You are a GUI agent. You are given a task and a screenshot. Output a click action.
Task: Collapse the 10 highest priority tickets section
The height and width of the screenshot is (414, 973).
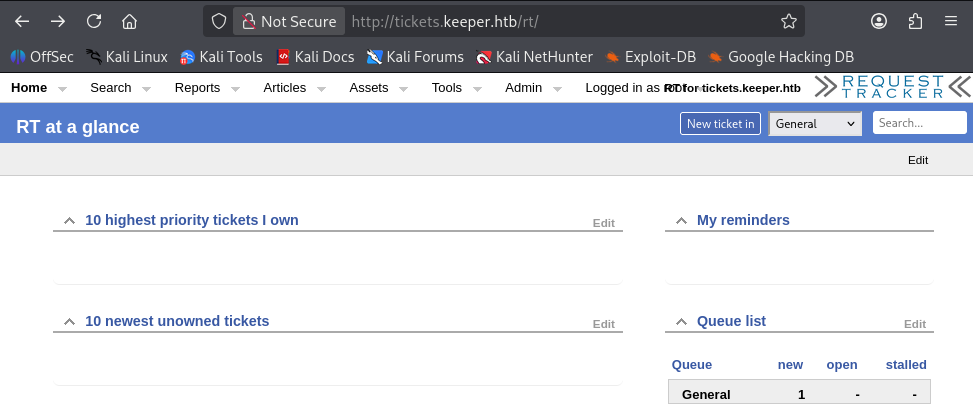(x=69, y=221)
